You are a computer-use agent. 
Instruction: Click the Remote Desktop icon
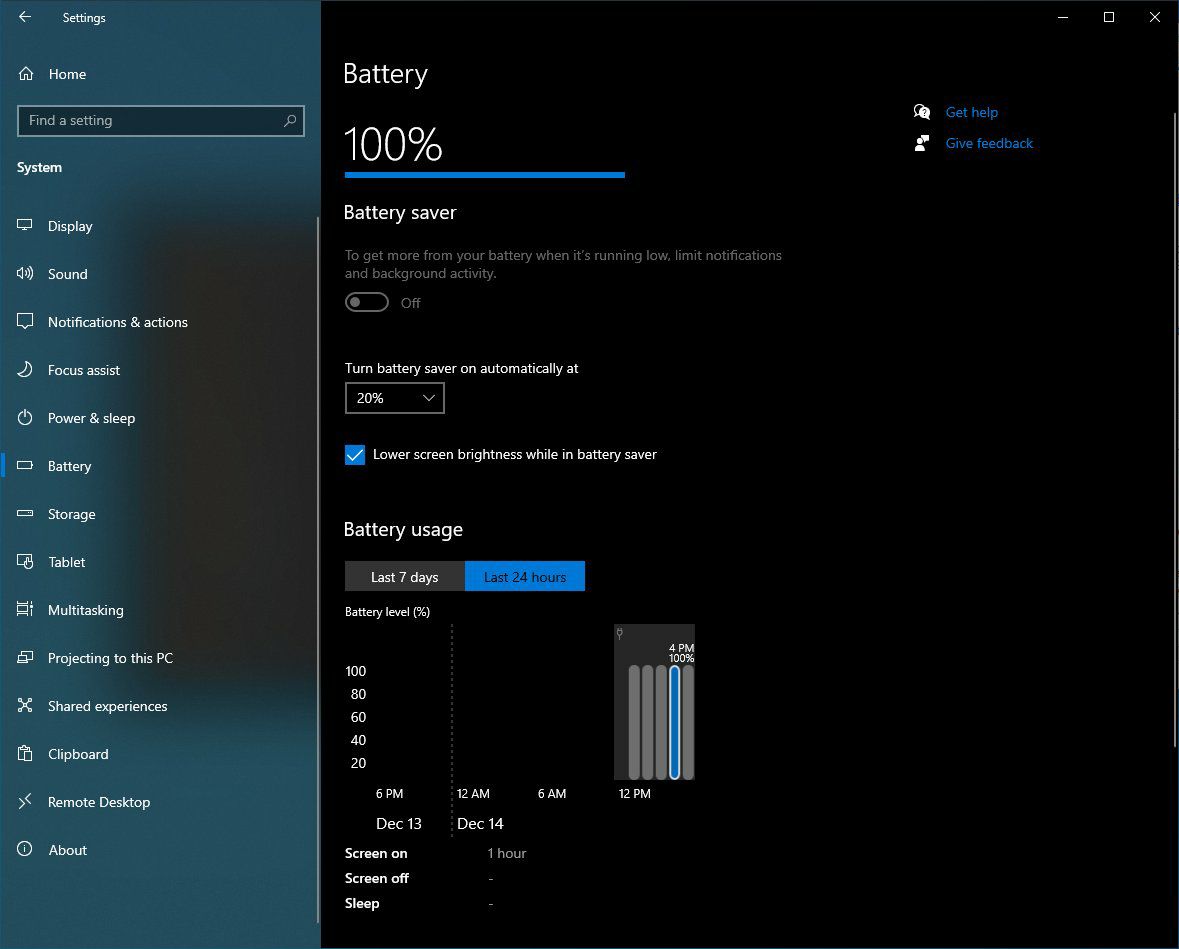25,802
